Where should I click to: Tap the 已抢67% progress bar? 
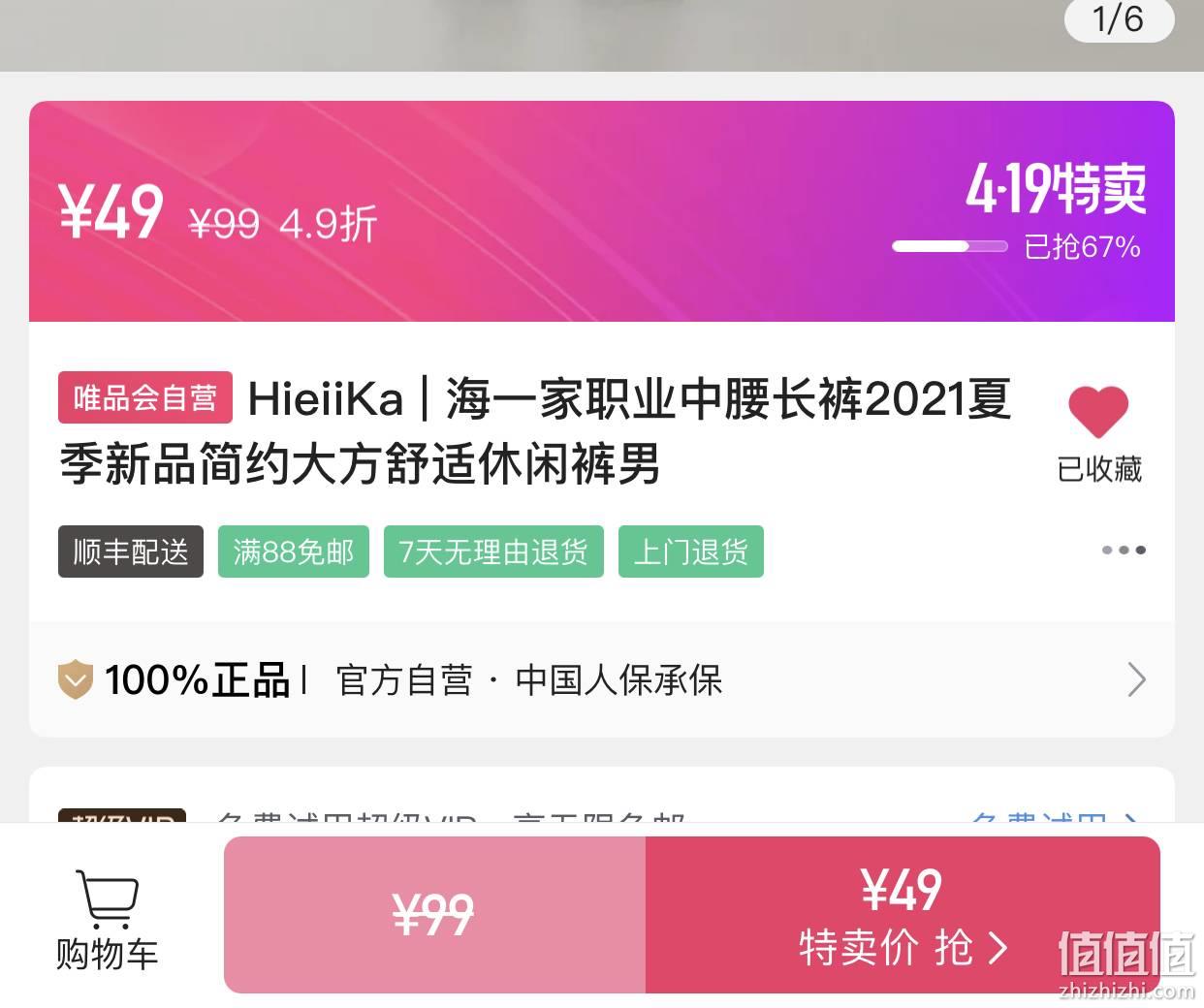click(950, 246)
